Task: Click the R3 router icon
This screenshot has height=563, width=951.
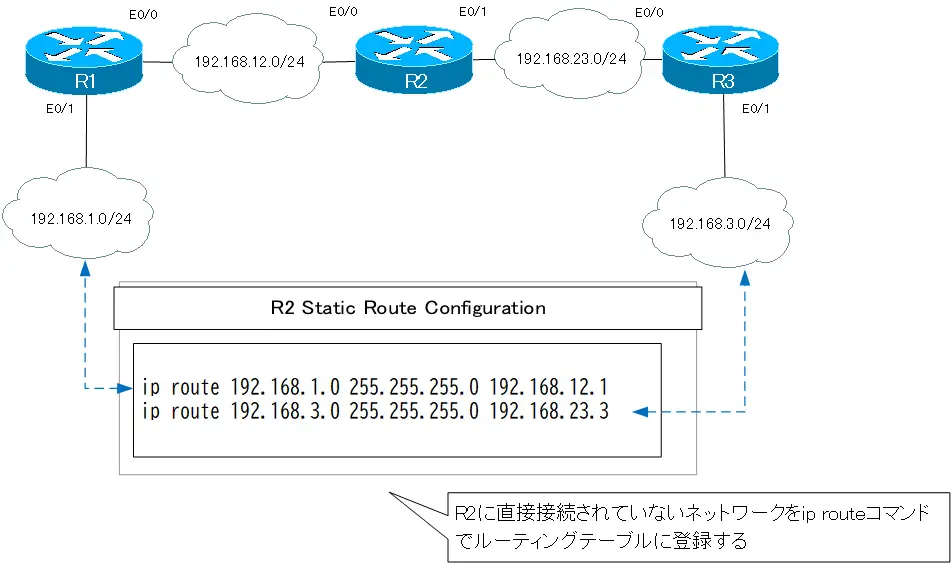Action: pos(721,60)
